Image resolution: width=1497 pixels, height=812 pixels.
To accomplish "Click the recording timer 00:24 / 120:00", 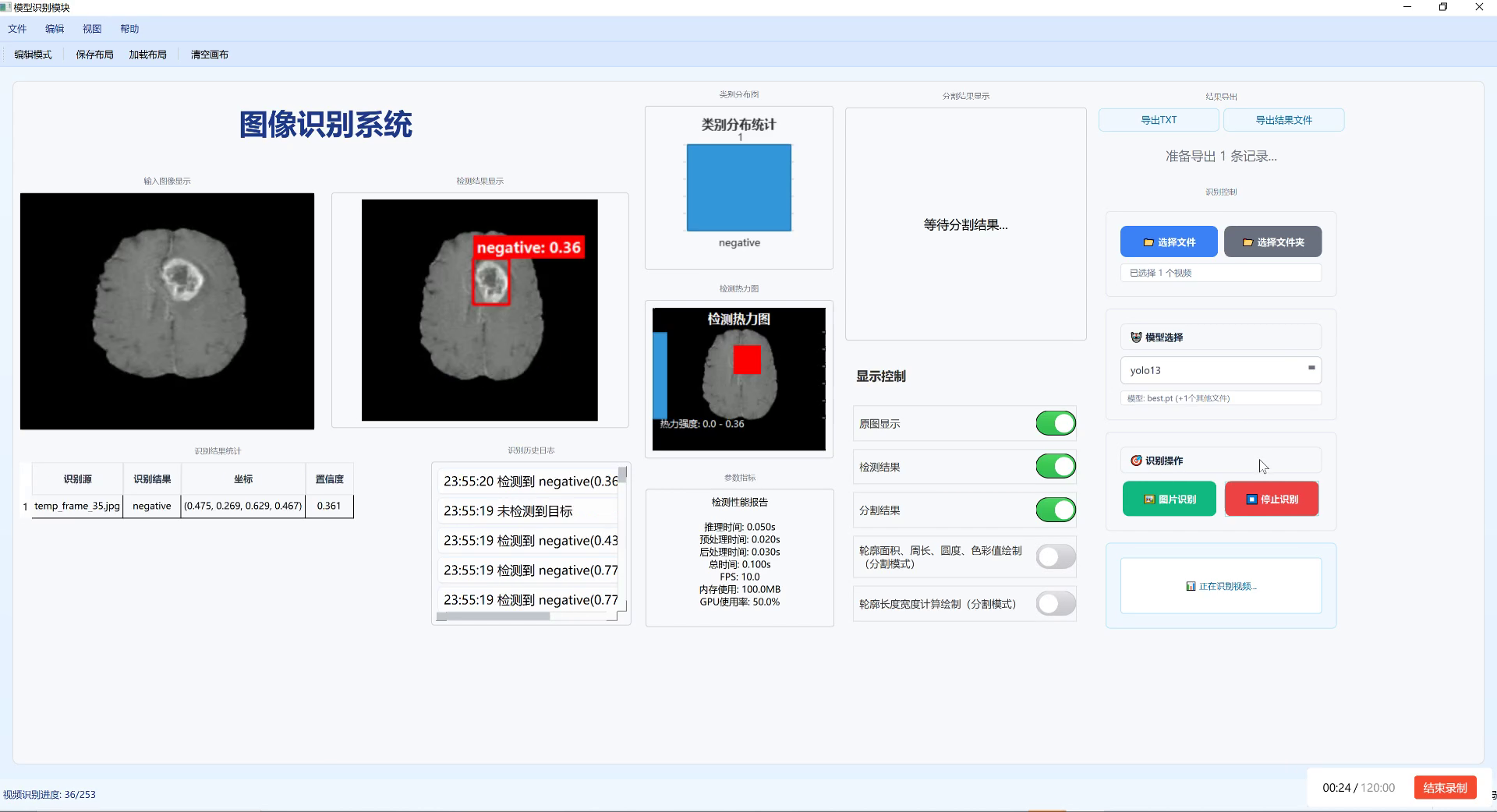I will click(x=1358, y=788).
